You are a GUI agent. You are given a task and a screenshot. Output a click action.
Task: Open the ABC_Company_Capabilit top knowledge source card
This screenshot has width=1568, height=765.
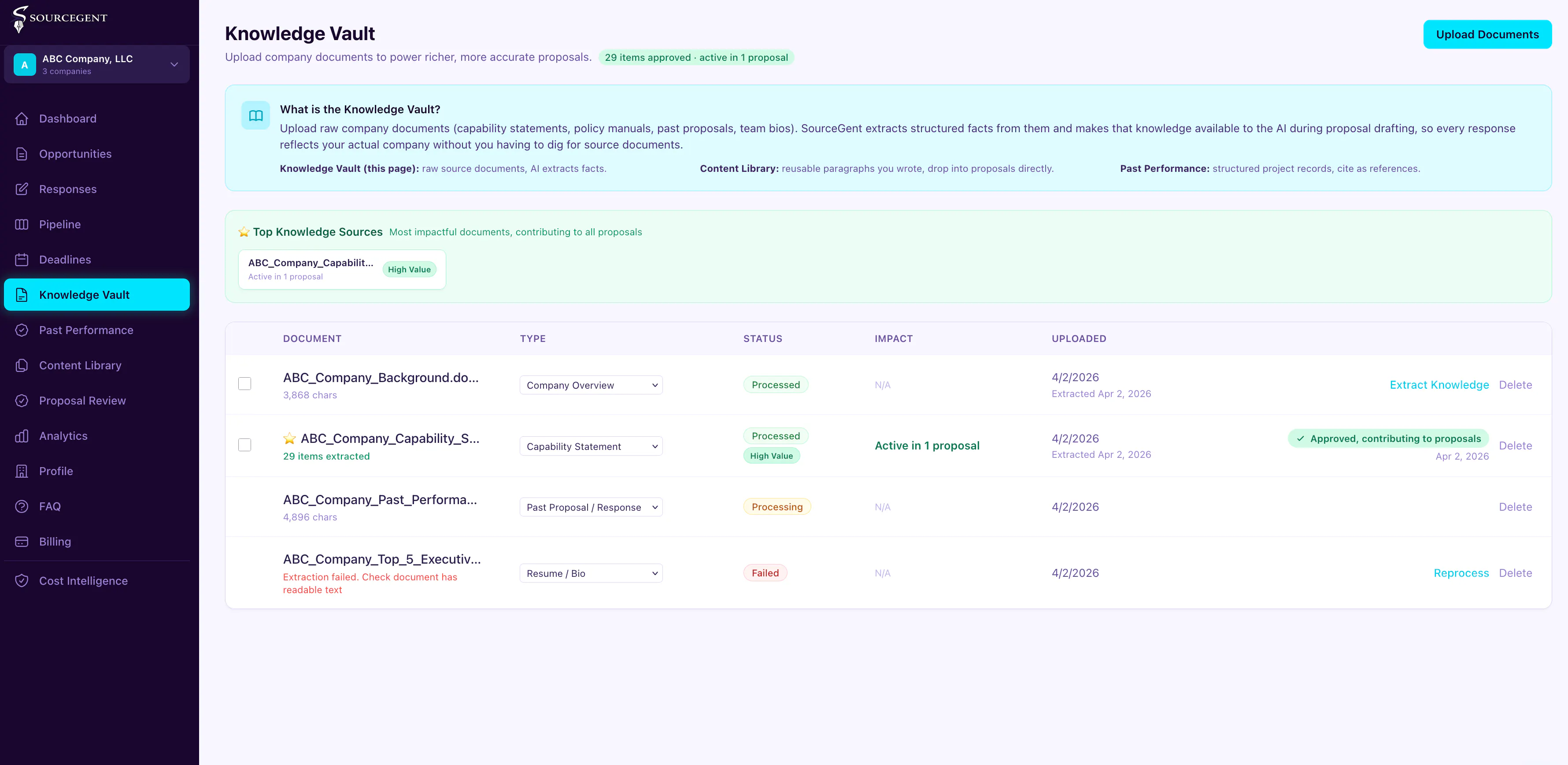(x=342, y=269)
